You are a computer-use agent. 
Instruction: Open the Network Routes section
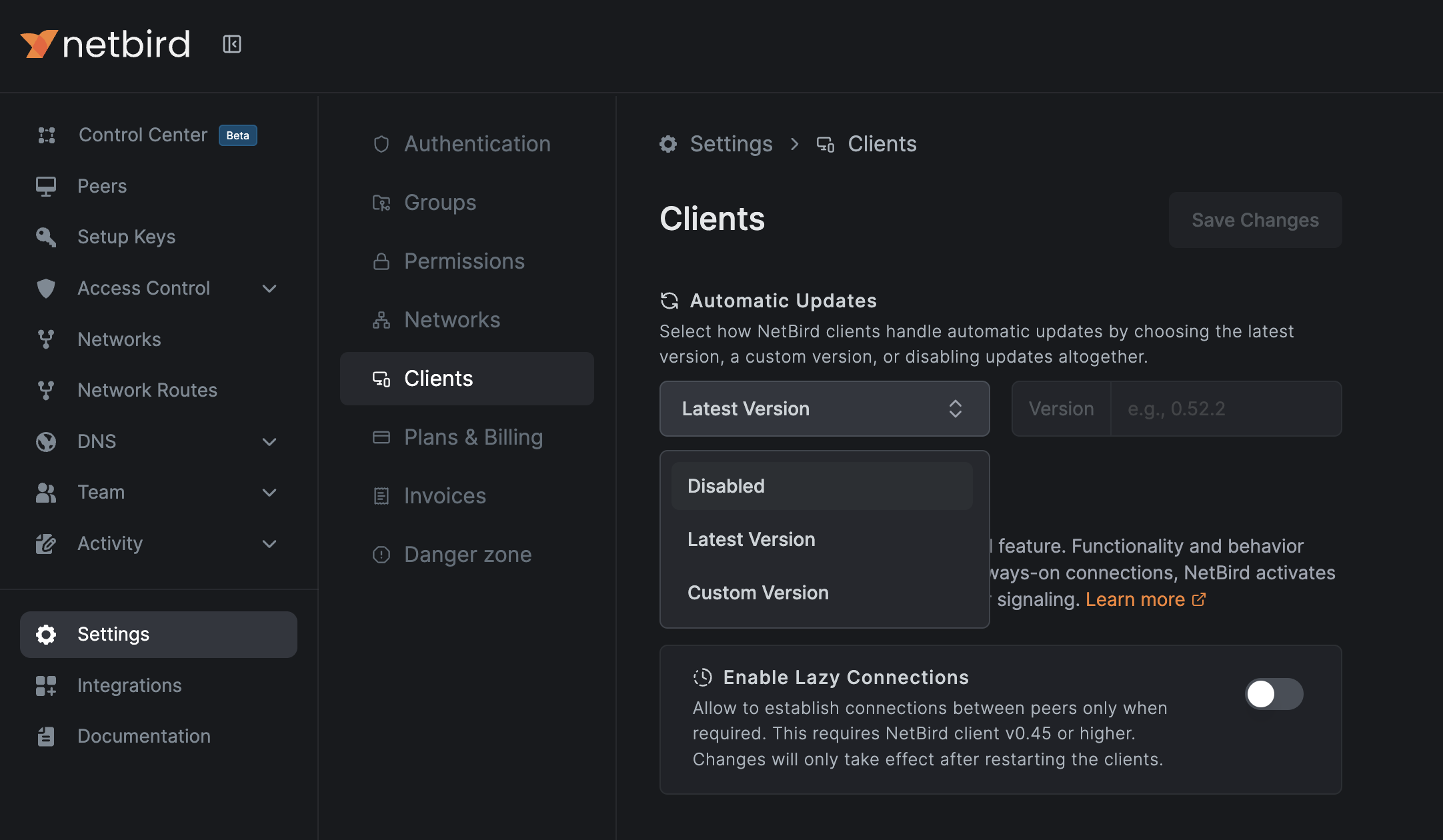tap(147, 390)
